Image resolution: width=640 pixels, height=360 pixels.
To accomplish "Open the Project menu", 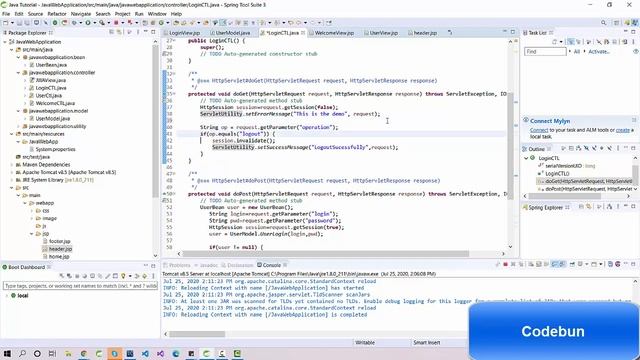I will pos(122,14).
